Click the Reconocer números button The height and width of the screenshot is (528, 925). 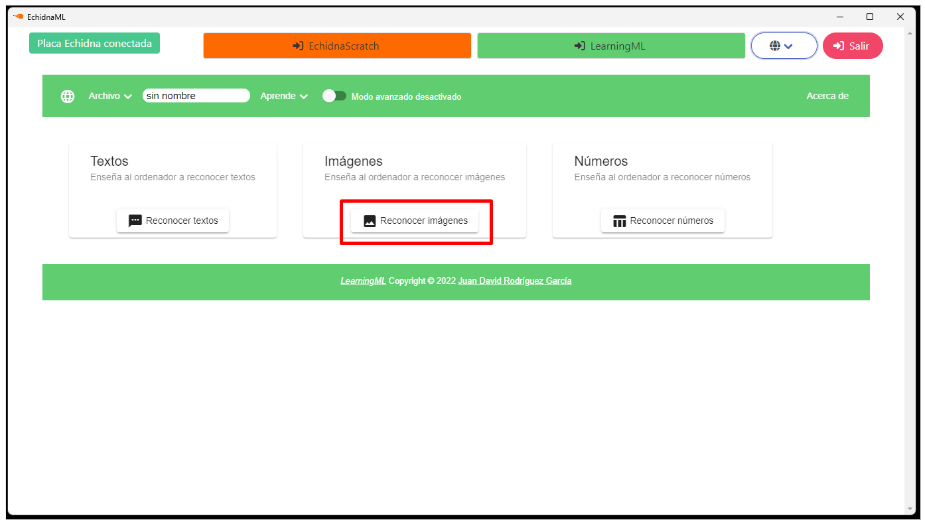point(662,221)
